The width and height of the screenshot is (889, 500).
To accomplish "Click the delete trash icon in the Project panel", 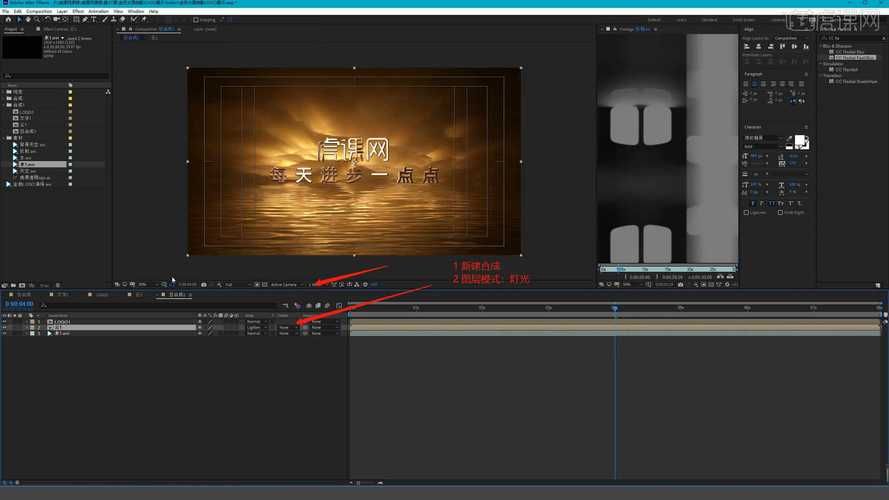I will [58, 285].
